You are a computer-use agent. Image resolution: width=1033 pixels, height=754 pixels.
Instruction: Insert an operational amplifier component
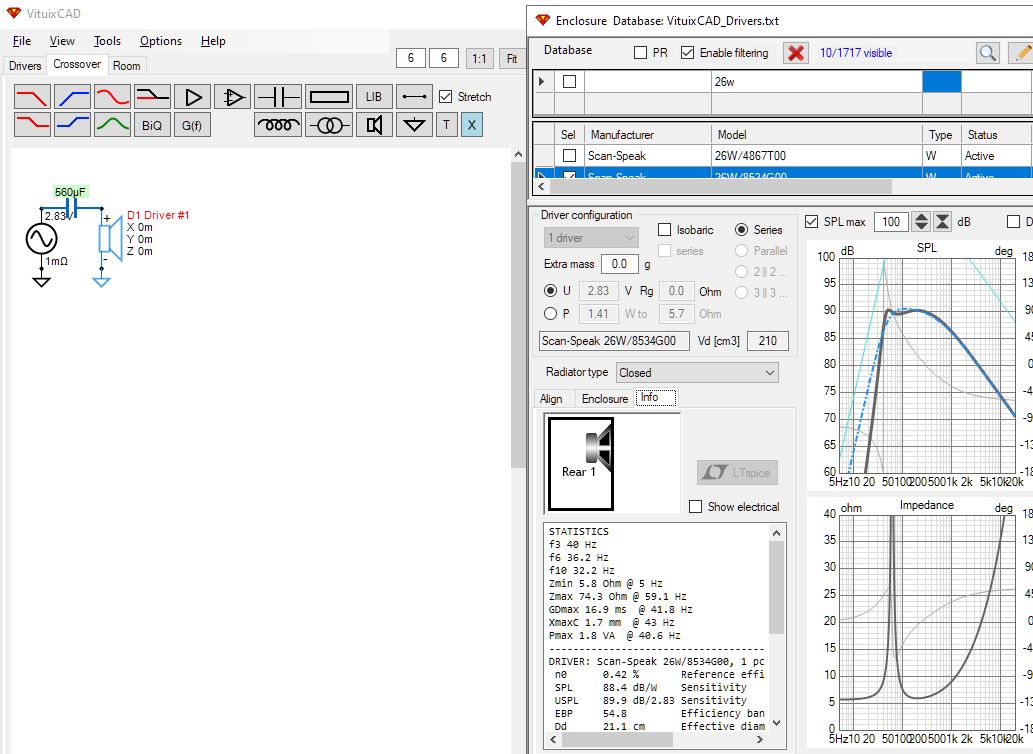(232, 97)
